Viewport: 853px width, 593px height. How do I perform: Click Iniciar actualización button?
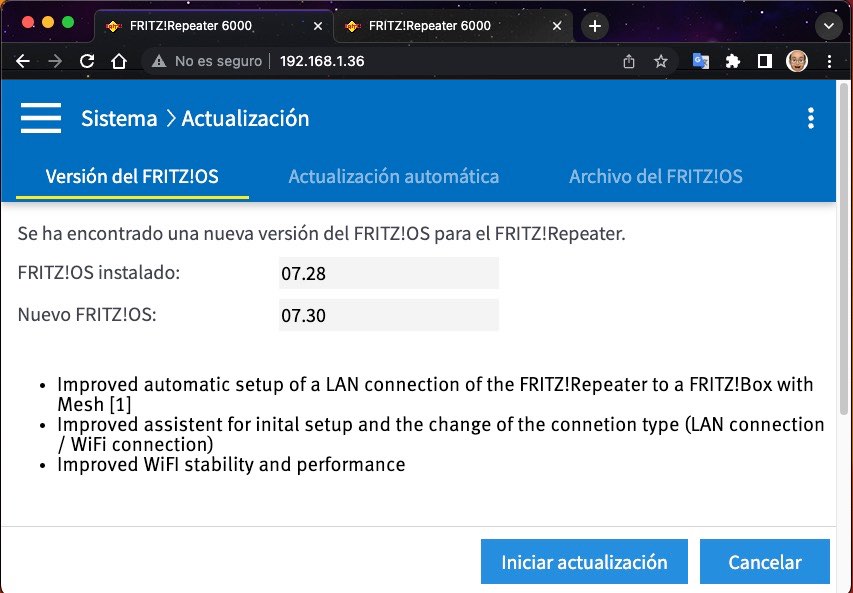click(584, 561)
